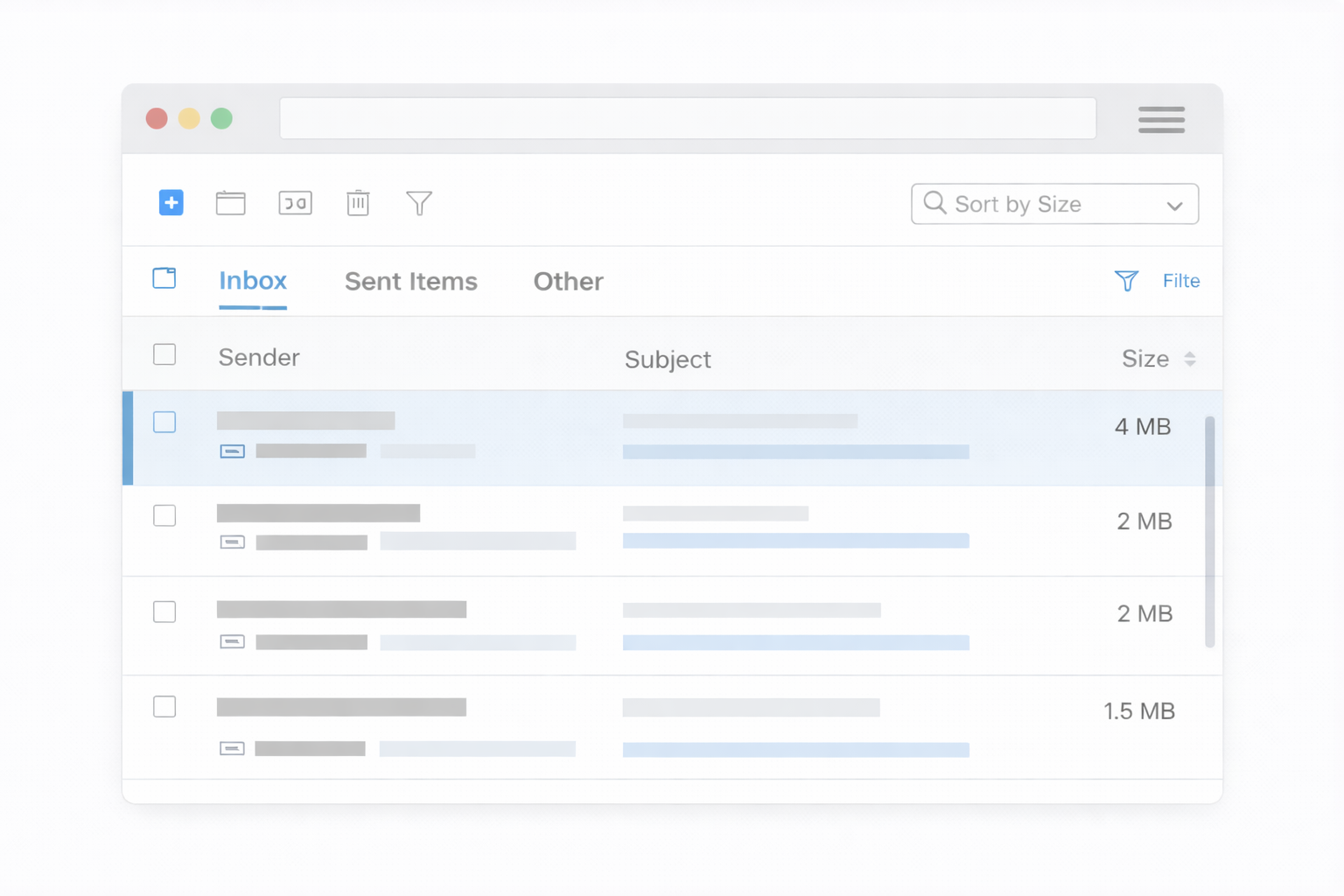Switch to the Sent Items tab
The image size is (1344, 896).
410,281
